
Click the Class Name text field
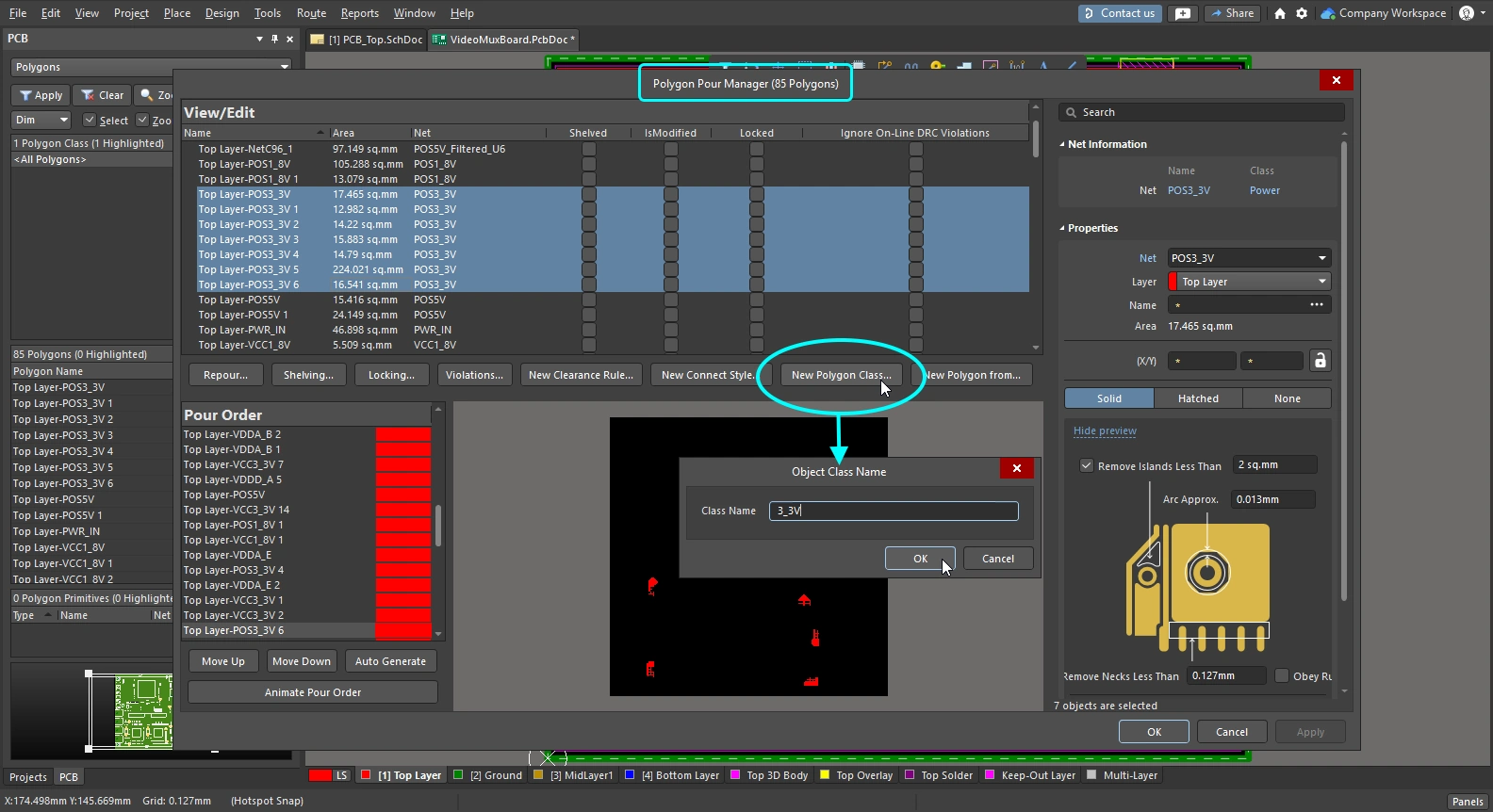(x=893, y=511)
